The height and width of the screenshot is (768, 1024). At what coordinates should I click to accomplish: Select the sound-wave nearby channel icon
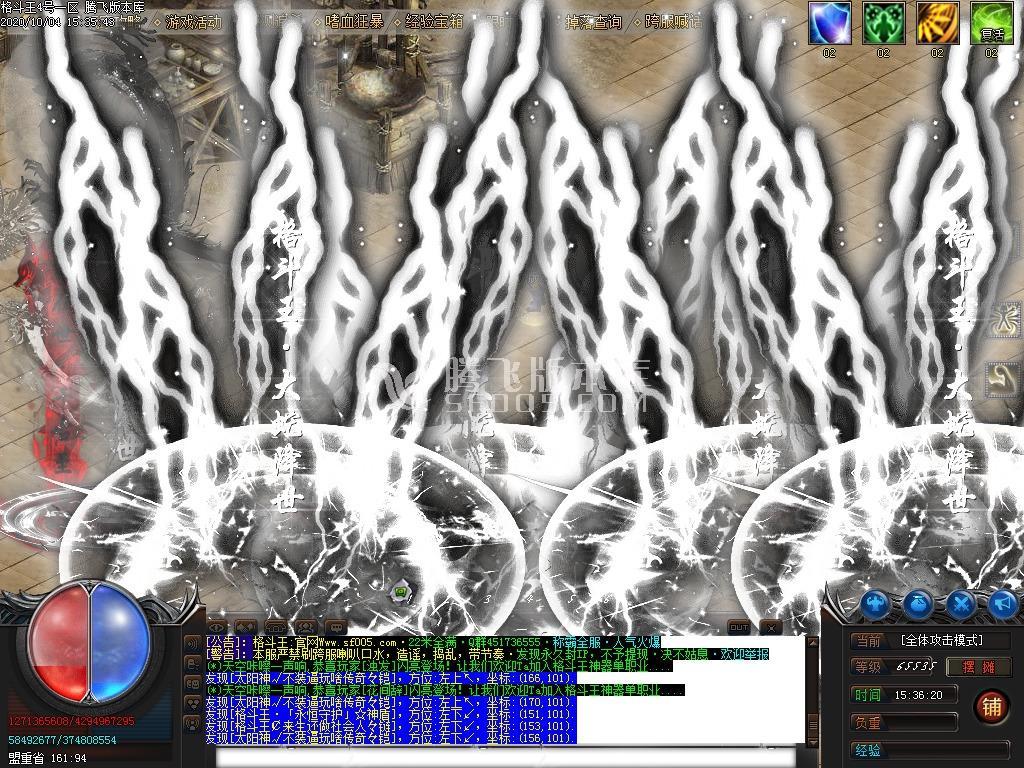[193, 643]
